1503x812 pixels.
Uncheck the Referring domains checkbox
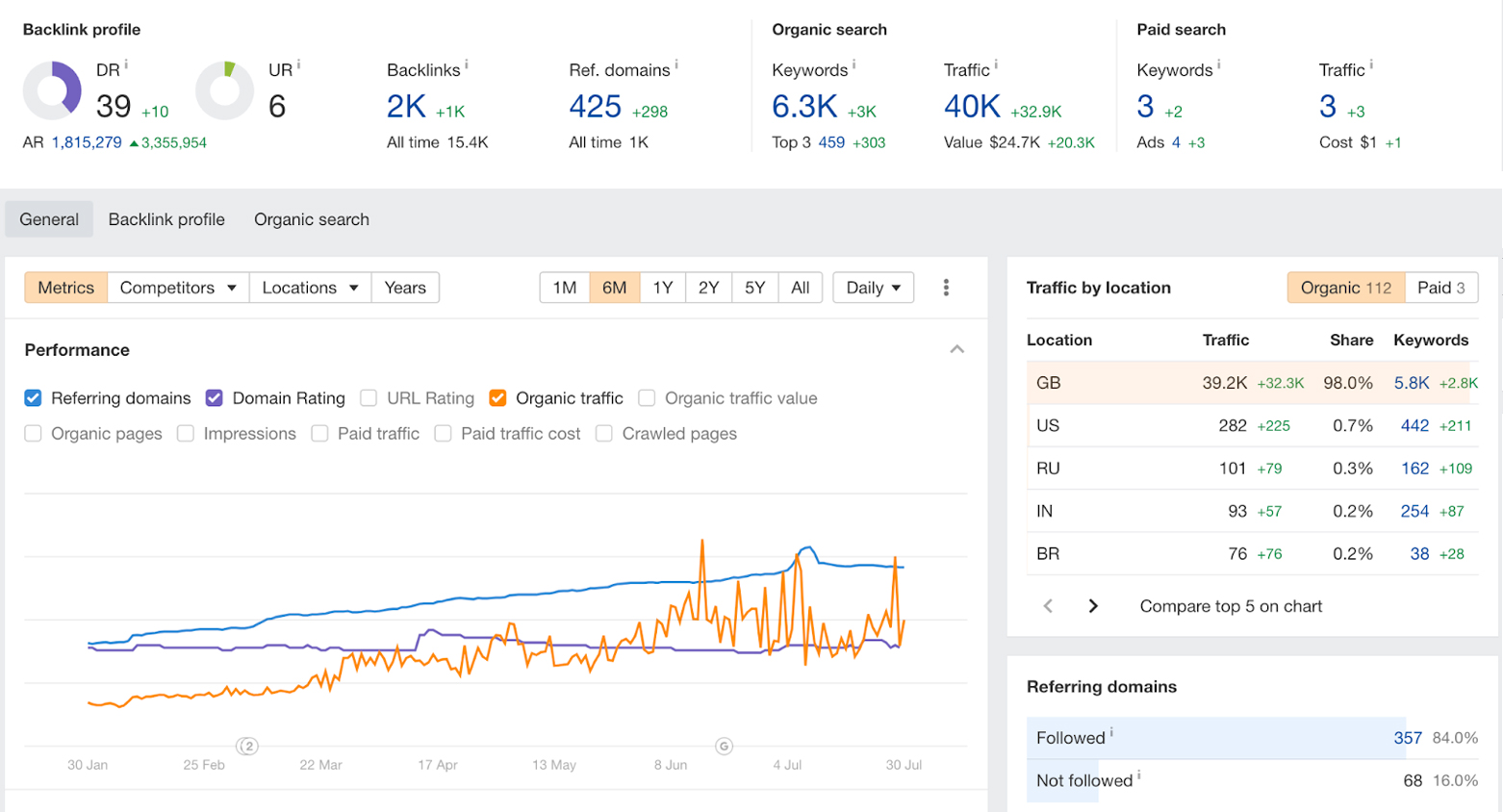tap(34, 398)
